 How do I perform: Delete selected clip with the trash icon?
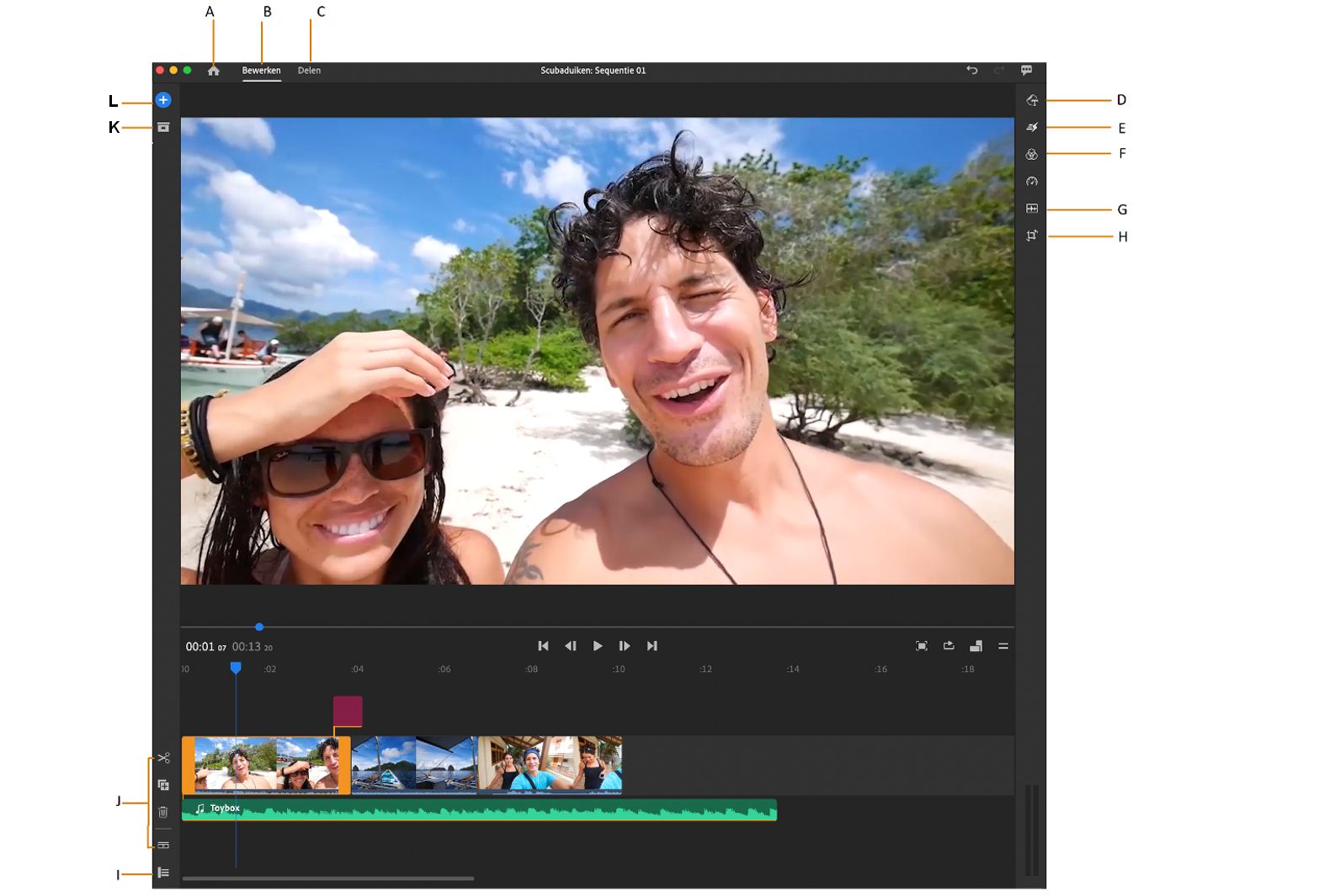click(x=163, y=812)
